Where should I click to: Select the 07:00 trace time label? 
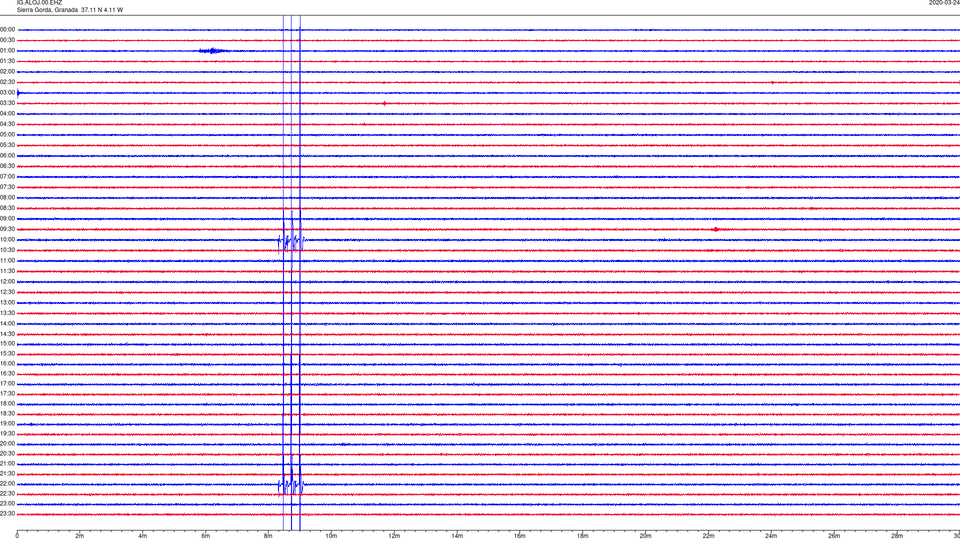click(x=7, y=176)
